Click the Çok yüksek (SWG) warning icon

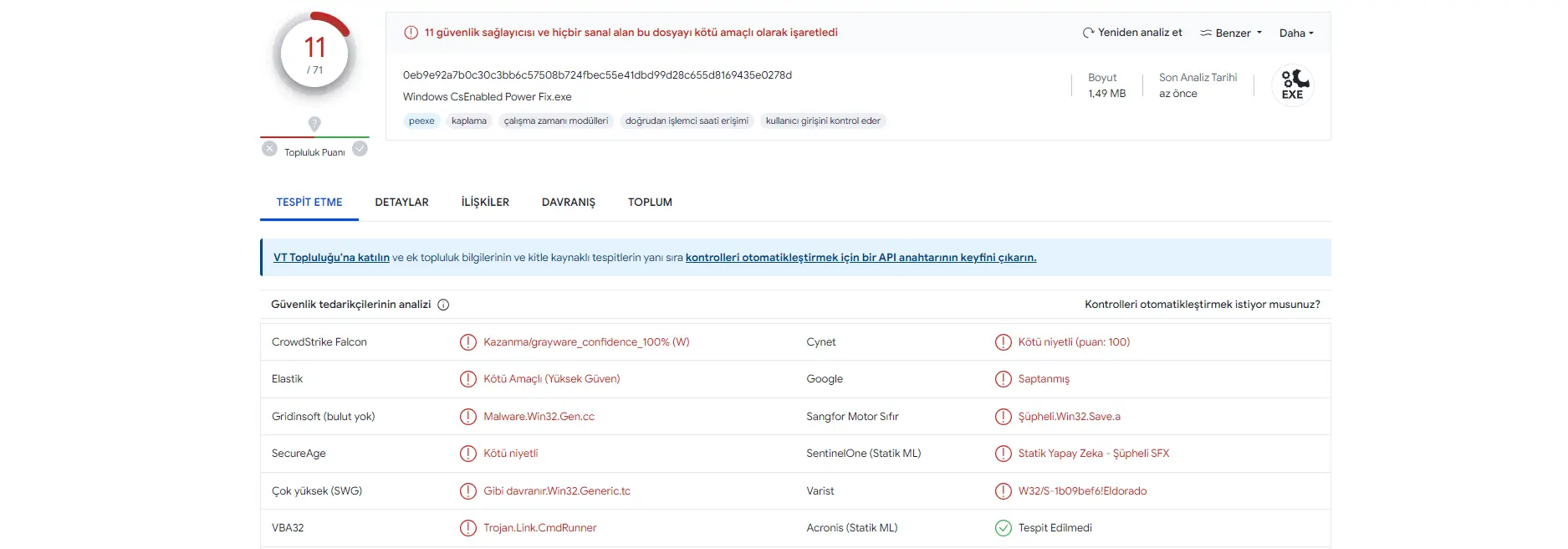pyautogui.click(x=468, y=491)
